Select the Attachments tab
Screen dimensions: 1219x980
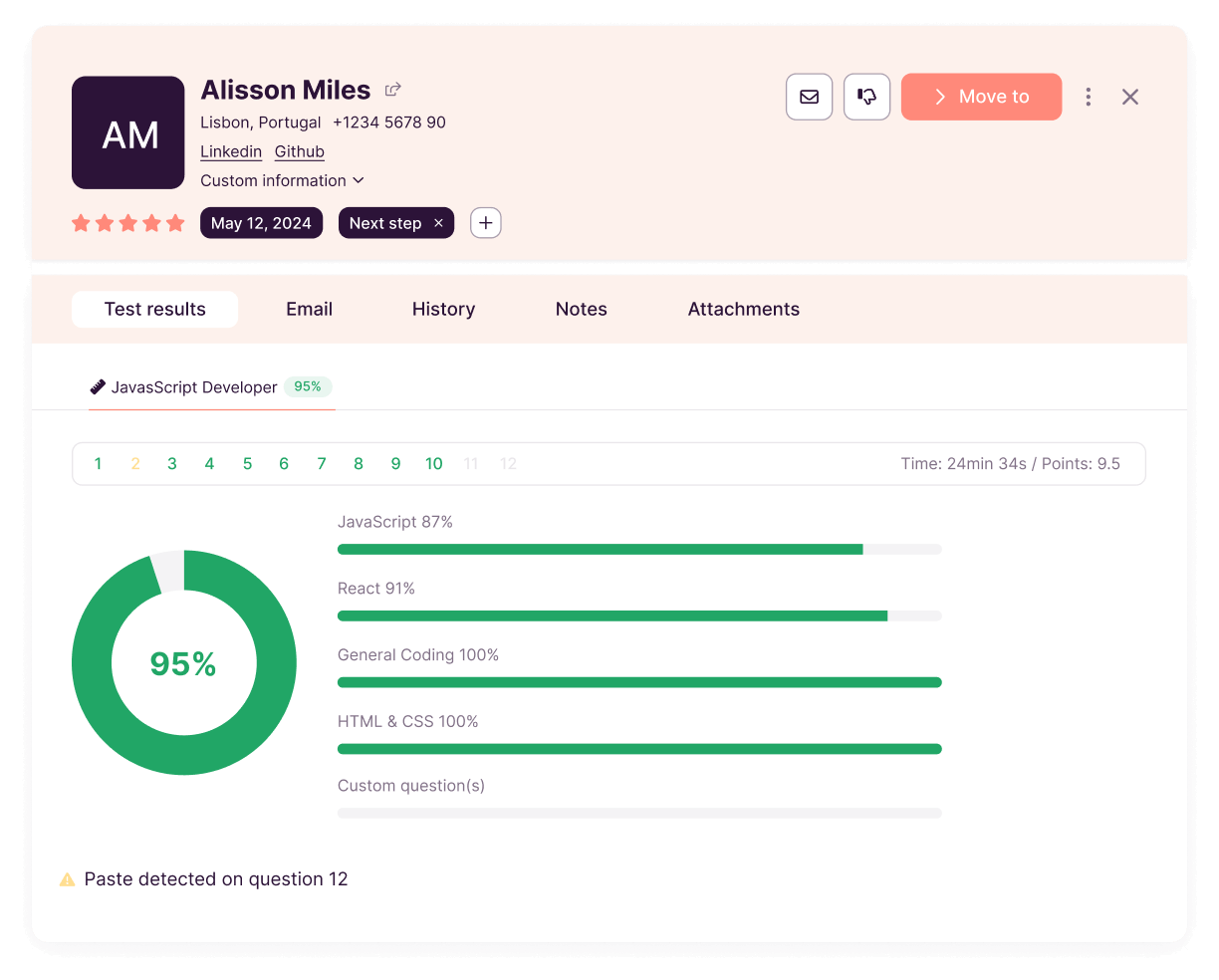(743, 310)
